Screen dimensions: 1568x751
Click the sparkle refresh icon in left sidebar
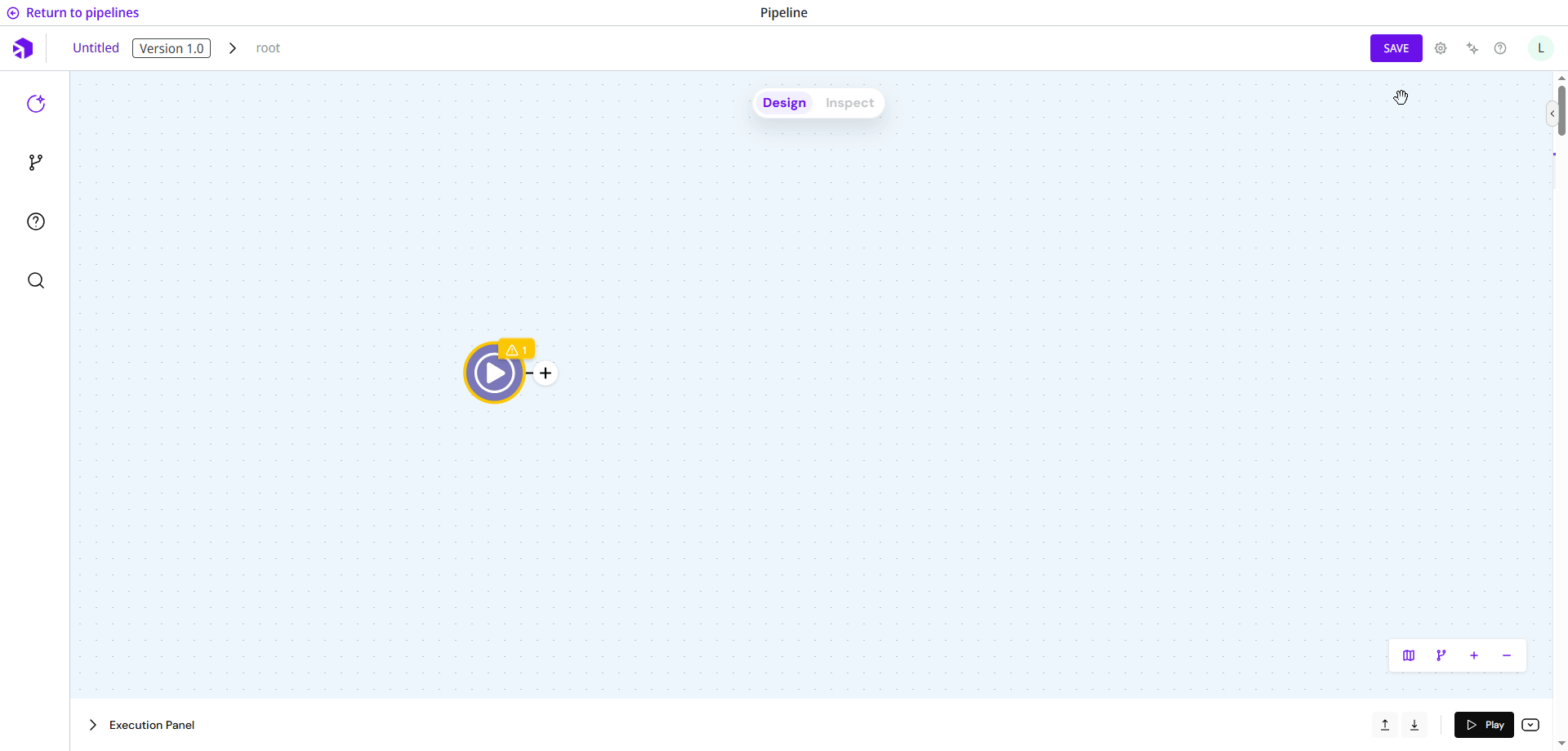coord(36,104)
